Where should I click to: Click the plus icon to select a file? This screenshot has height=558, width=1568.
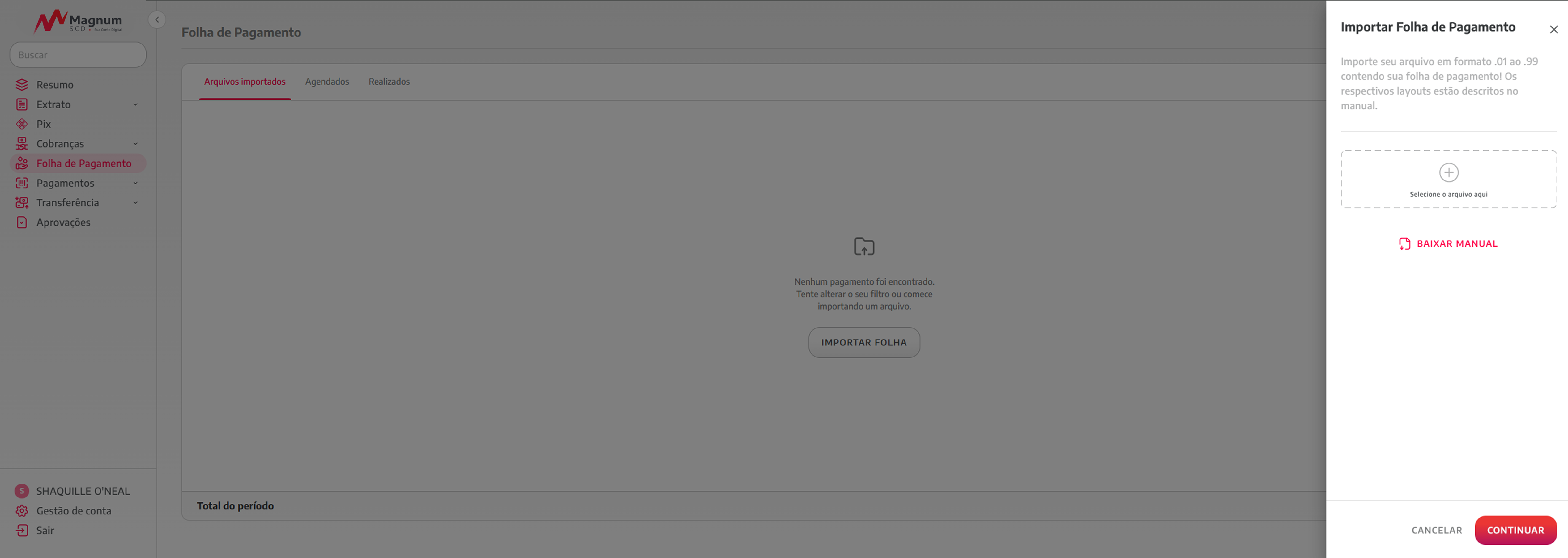pyautogui.click(x=1448, y=173)
